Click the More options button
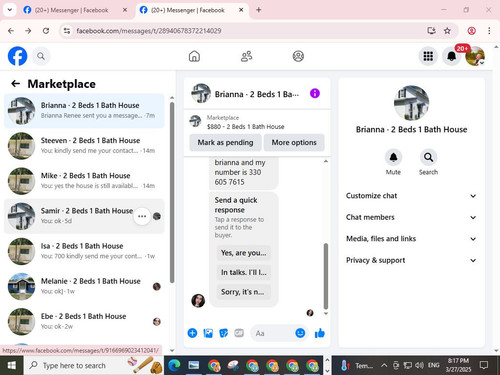The height and width of the screenshot is (375, 500). (x=294, y=143)
